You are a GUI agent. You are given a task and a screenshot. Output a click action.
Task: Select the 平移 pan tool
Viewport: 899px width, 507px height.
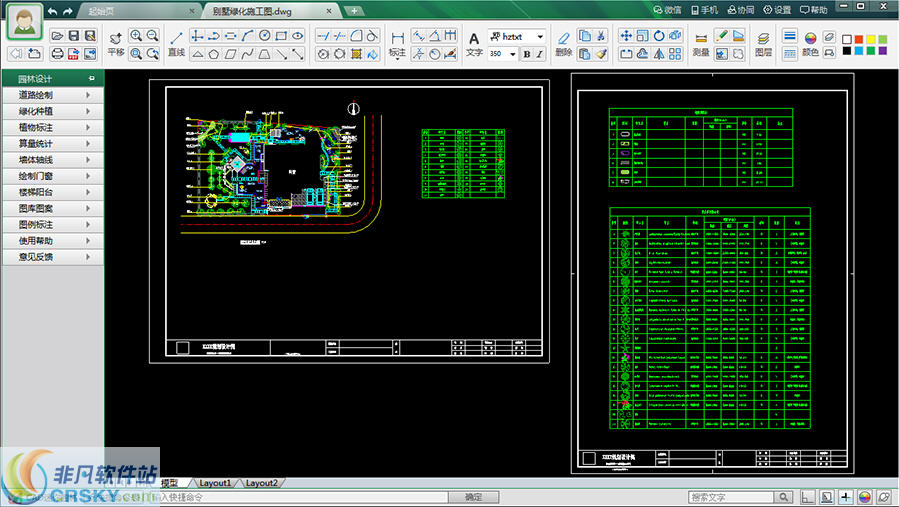click(x=116, y=44)
